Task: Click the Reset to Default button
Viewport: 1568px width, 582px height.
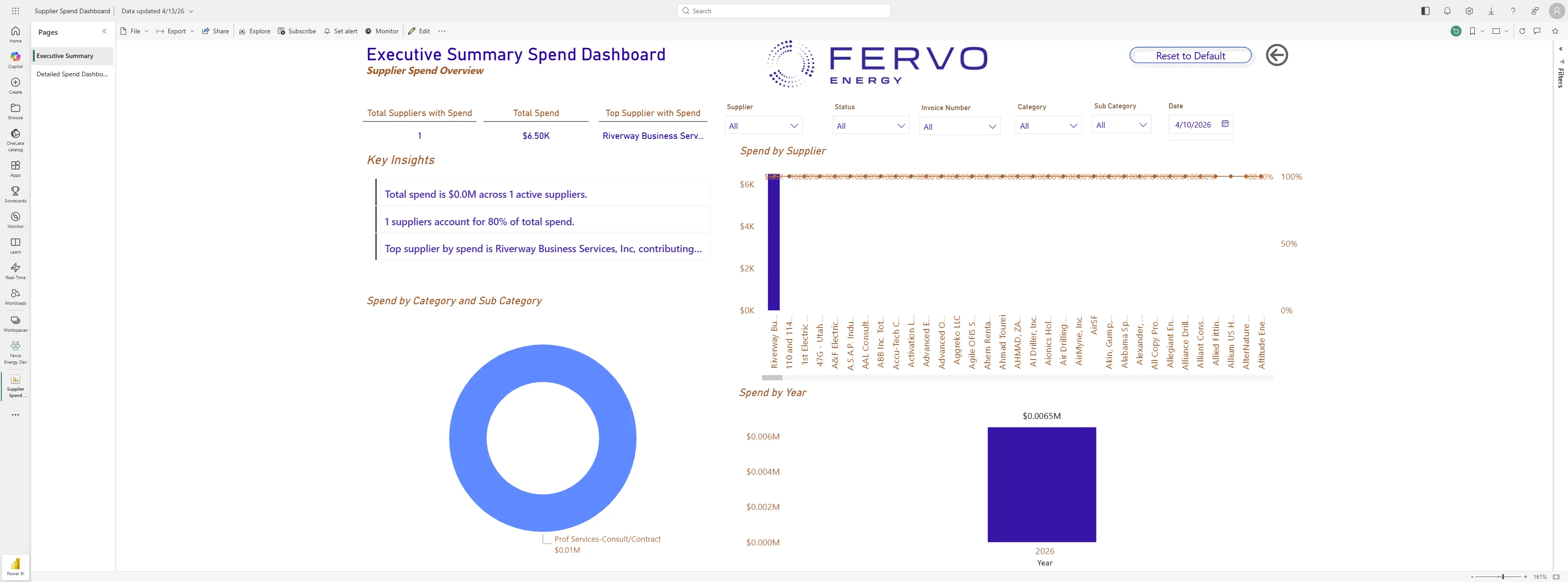Action: (1190, 55)
